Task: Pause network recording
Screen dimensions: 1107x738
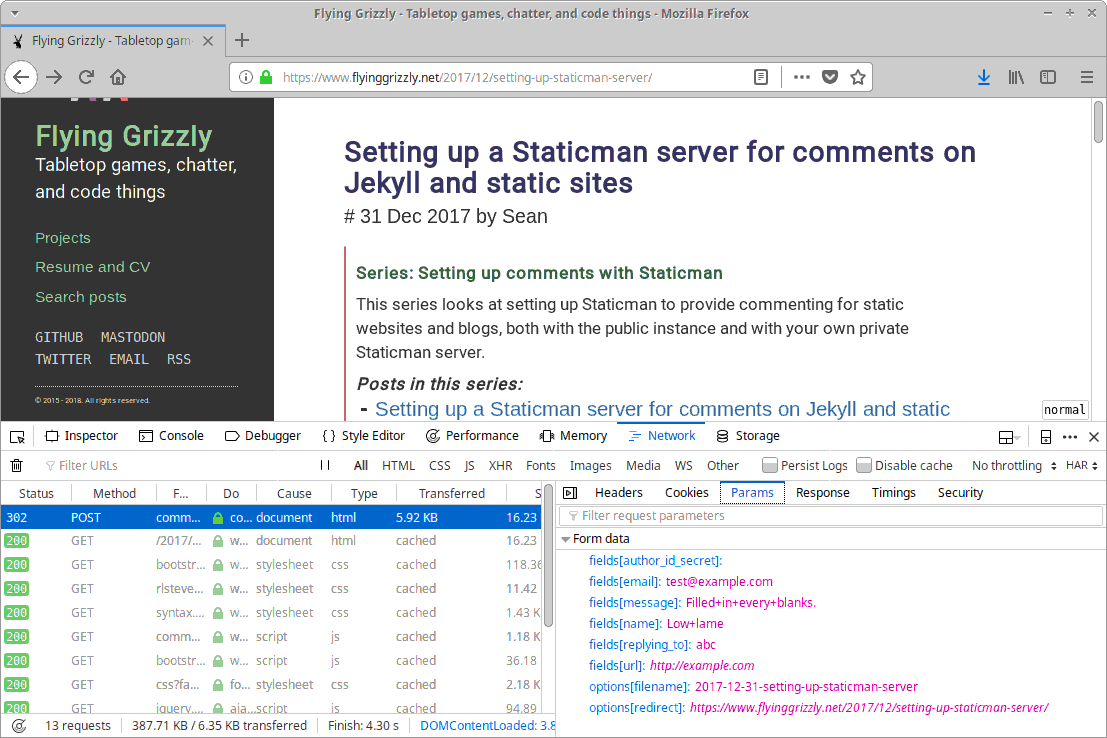Action: coord(325,466)
